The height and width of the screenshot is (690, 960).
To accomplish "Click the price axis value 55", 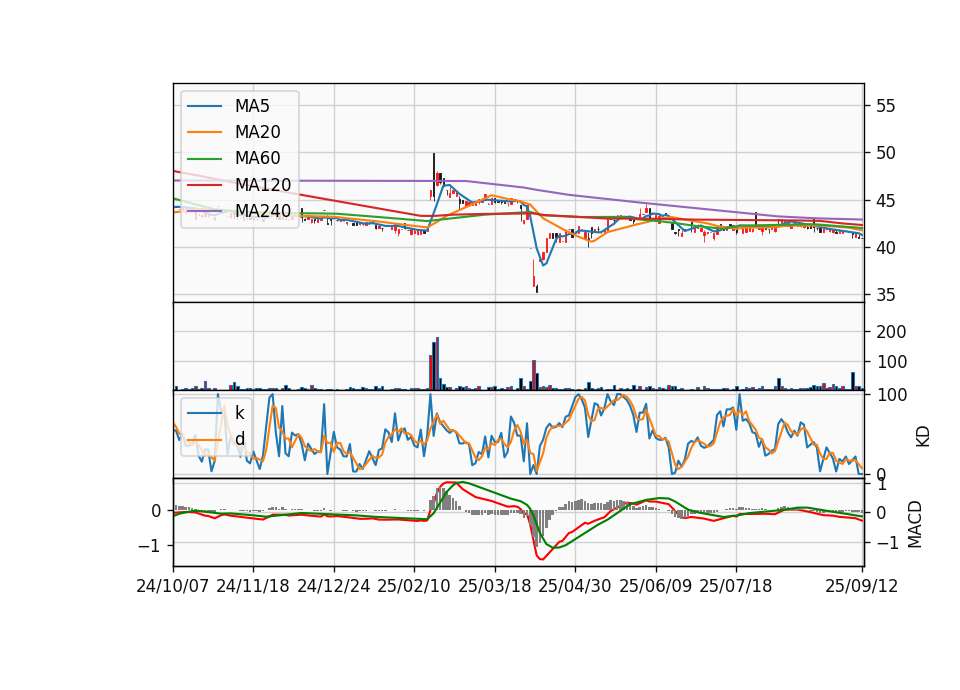I will (x=885, y=106).
